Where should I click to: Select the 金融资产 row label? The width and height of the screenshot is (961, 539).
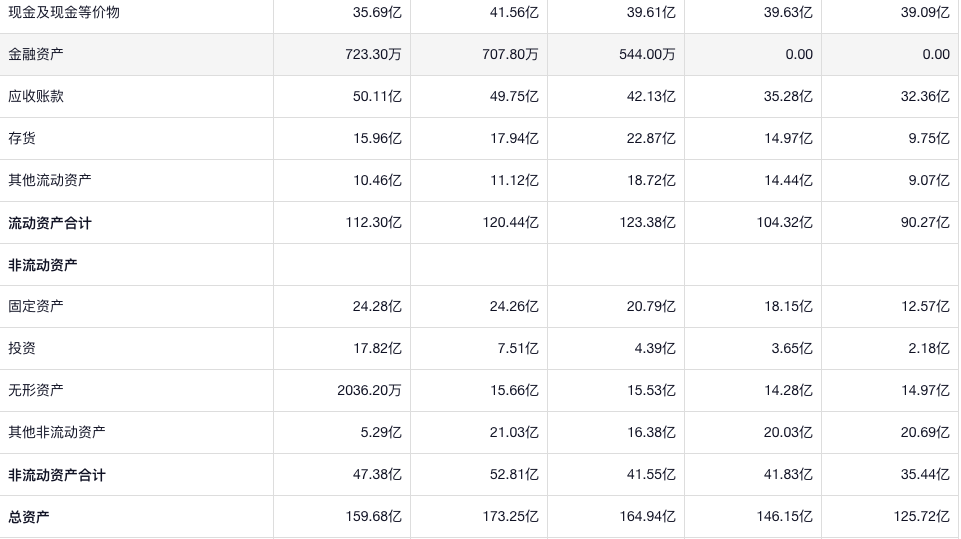(36, 55)
